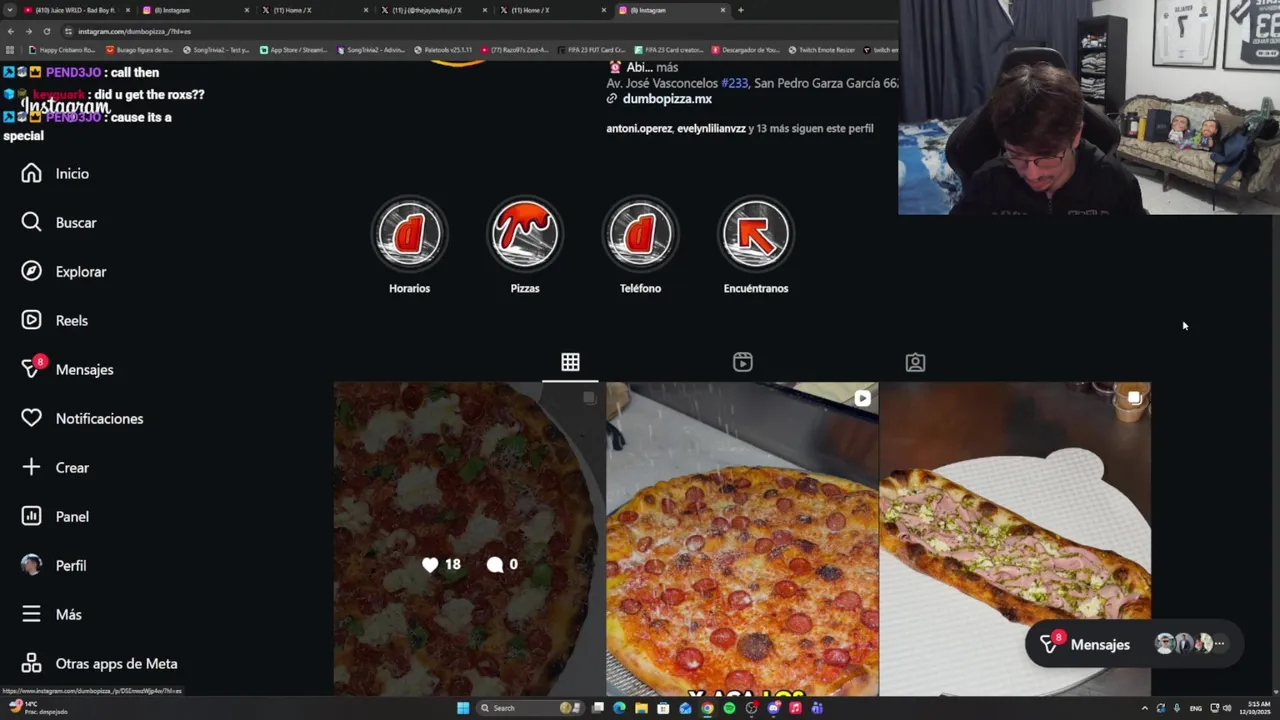Screen dimensions: 1280x720
Task: Open the Horarios story highlight
Action: tap(409, 235)
